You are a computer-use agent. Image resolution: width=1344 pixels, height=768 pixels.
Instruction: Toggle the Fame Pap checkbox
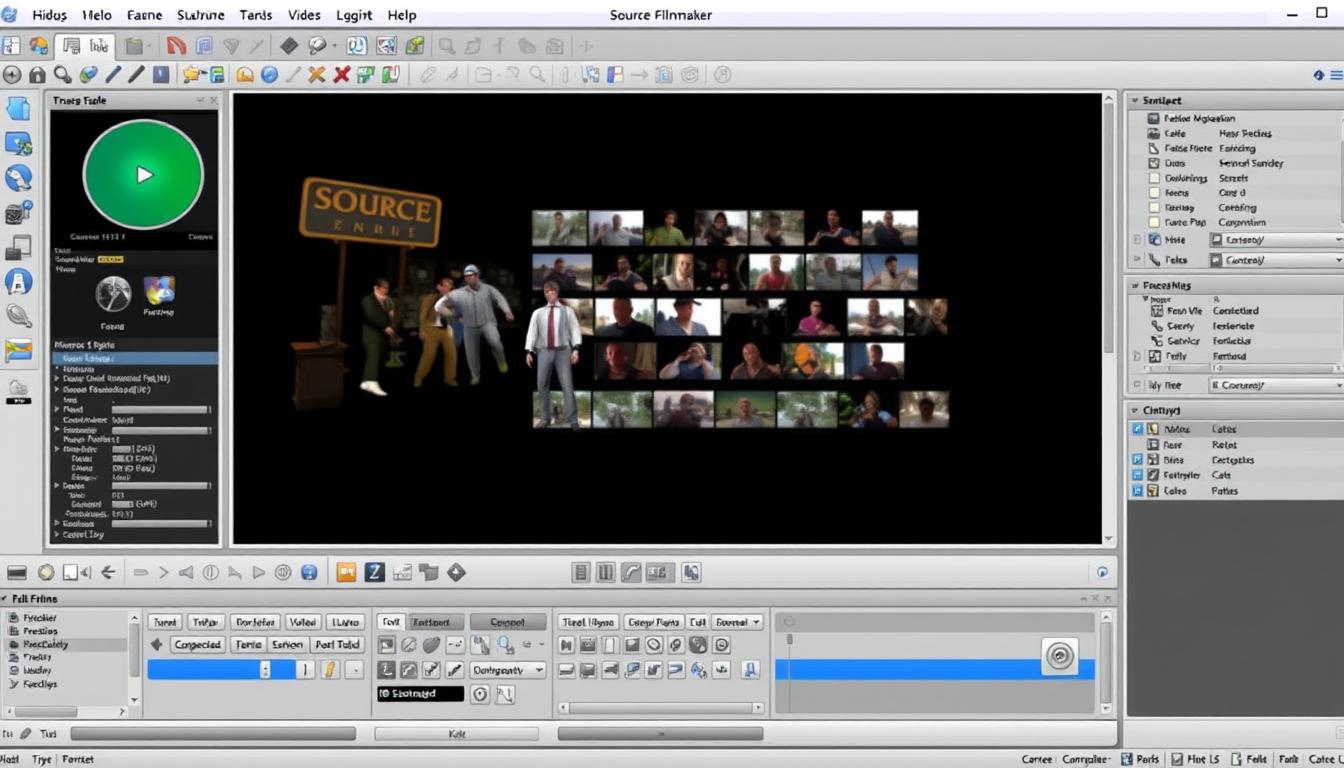tap(1154, 223)
